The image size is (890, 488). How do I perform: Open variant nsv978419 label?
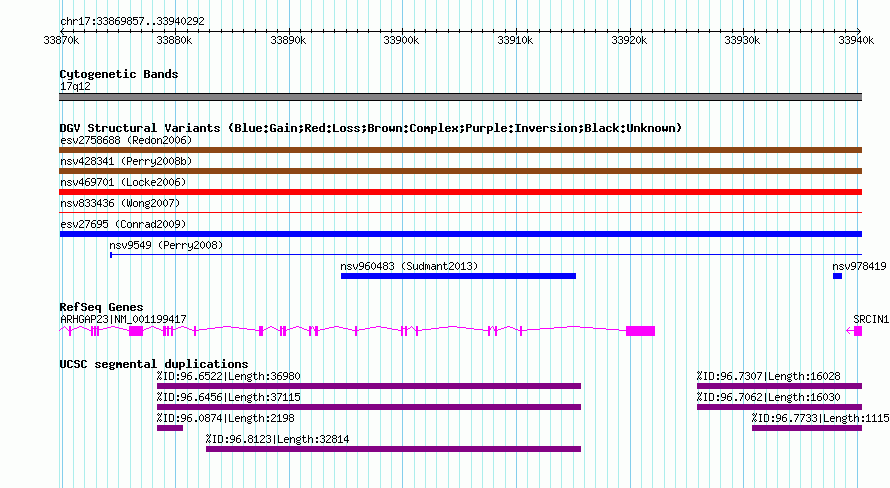tap(859, 266)
